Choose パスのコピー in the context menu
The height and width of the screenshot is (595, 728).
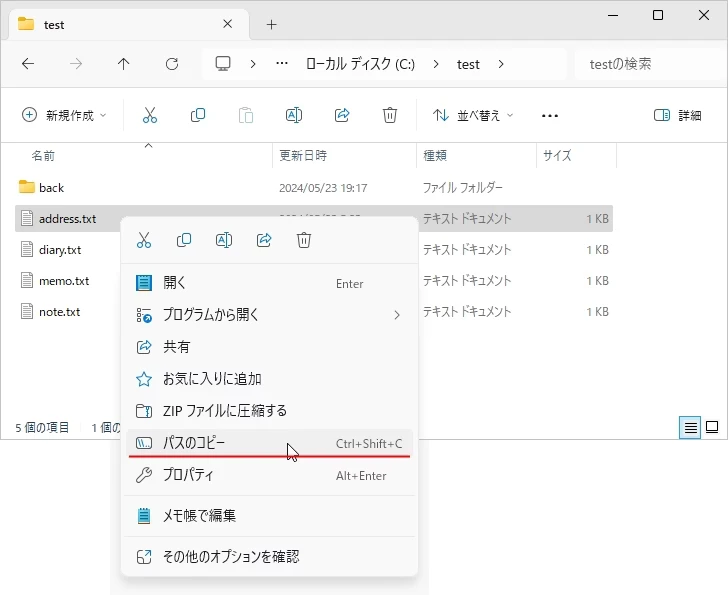(x=269, y=443)
